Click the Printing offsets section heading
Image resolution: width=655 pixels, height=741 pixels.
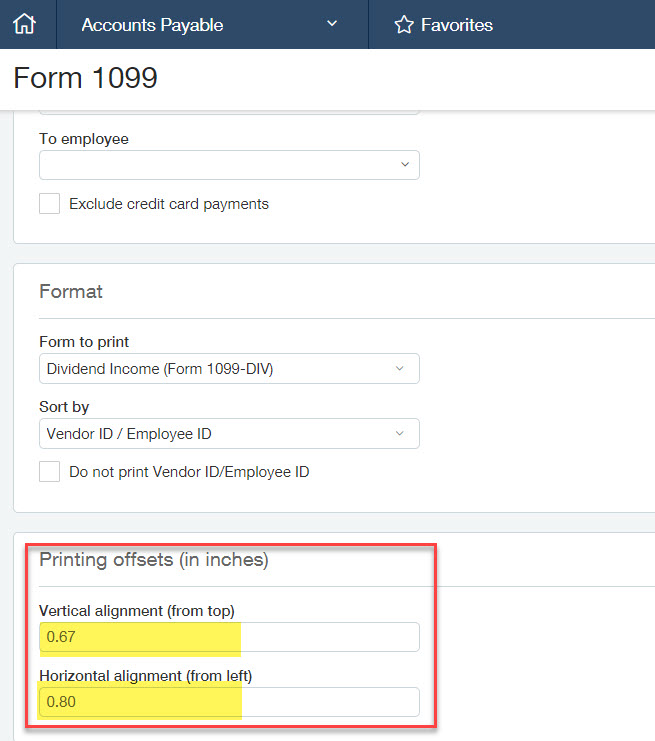(x=154, y=560)
